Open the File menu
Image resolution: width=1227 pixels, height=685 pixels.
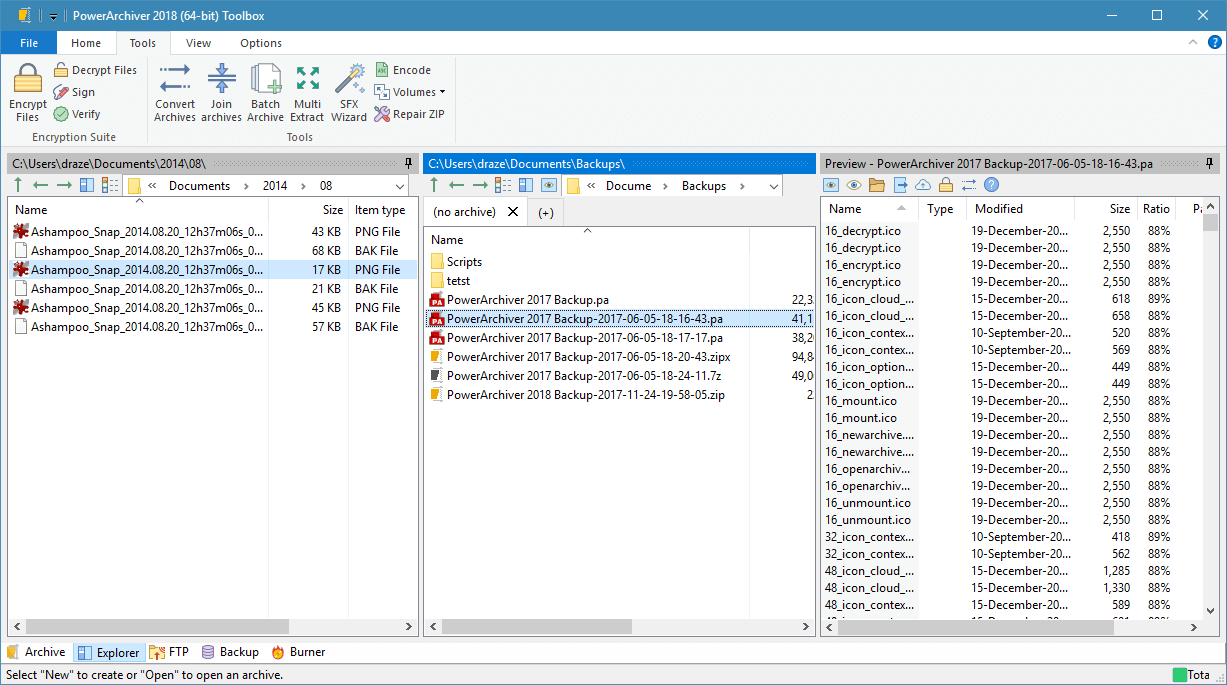pos(29,43)
